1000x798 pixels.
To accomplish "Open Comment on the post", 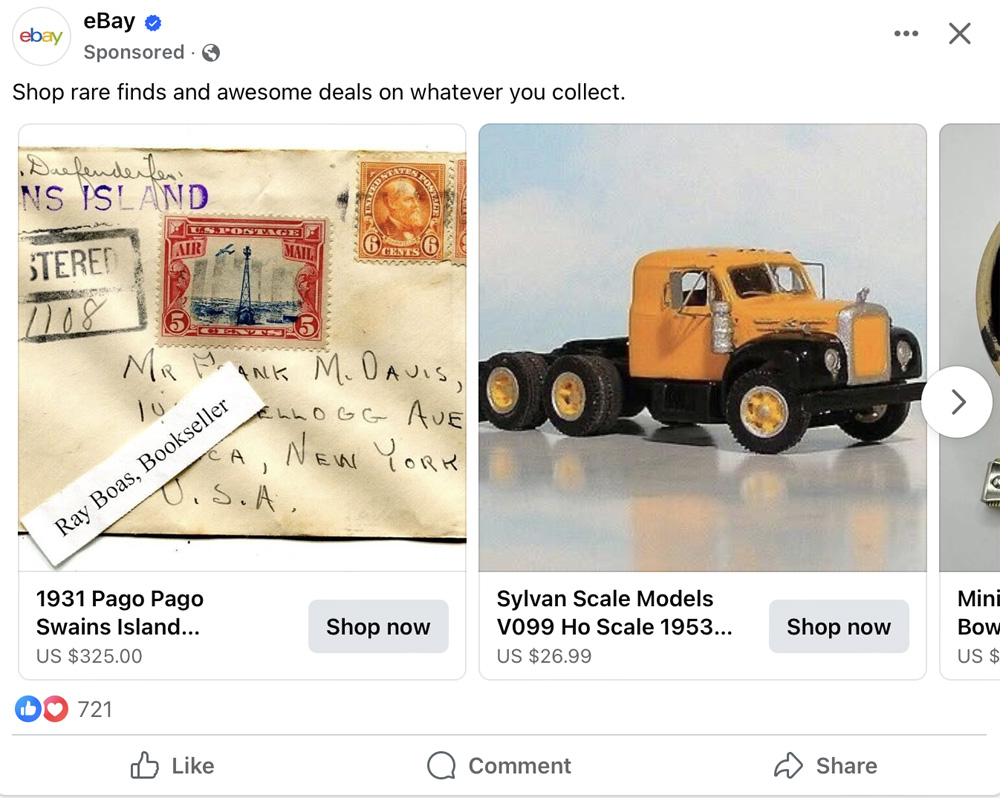I will (499, 765).
